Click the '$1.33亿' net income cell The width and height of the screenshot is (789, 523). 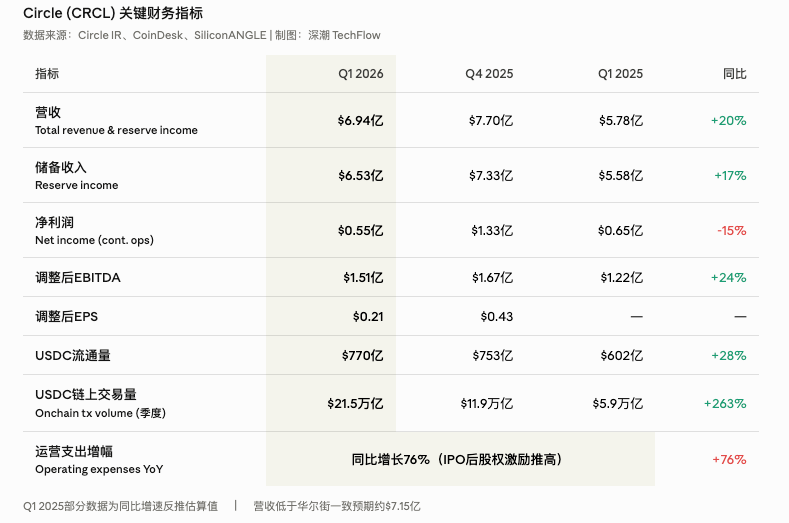point(492,231)
